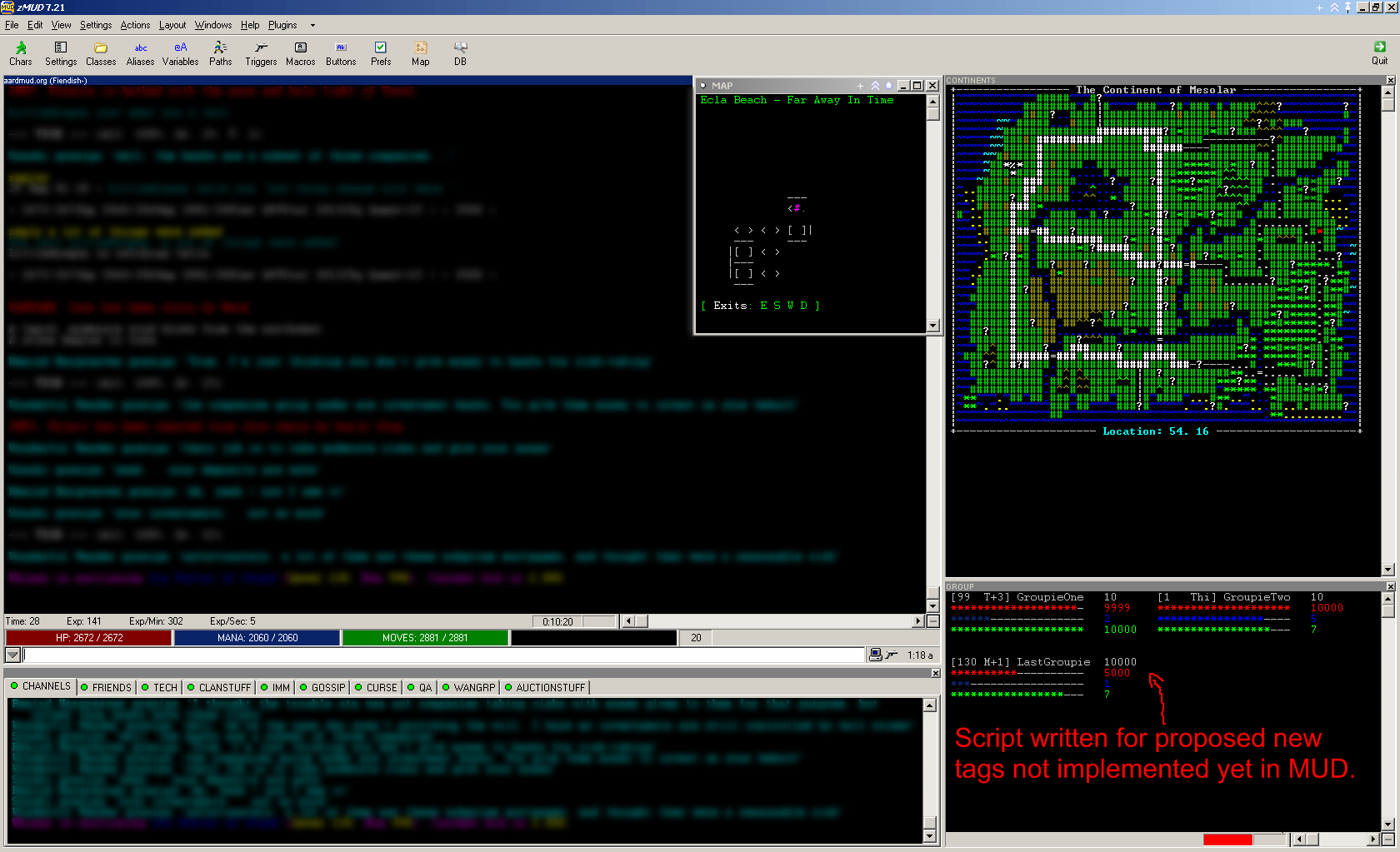The width and height of the screenshot is (1400, 852).
Task: Select the CLANSTUFF tab
Action: tap(218, 687)
